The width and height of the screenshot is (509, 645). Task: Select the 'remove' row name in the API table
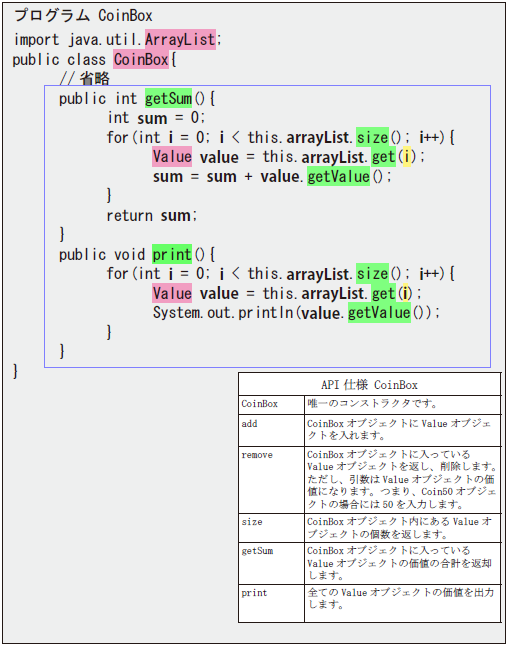coord(257,455)
